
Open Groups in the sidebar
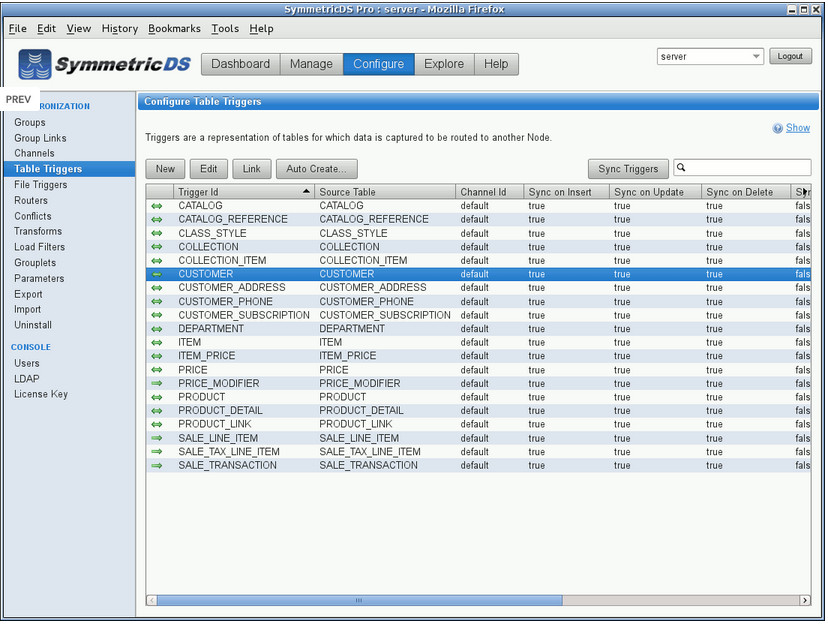(x=30, y=122)
